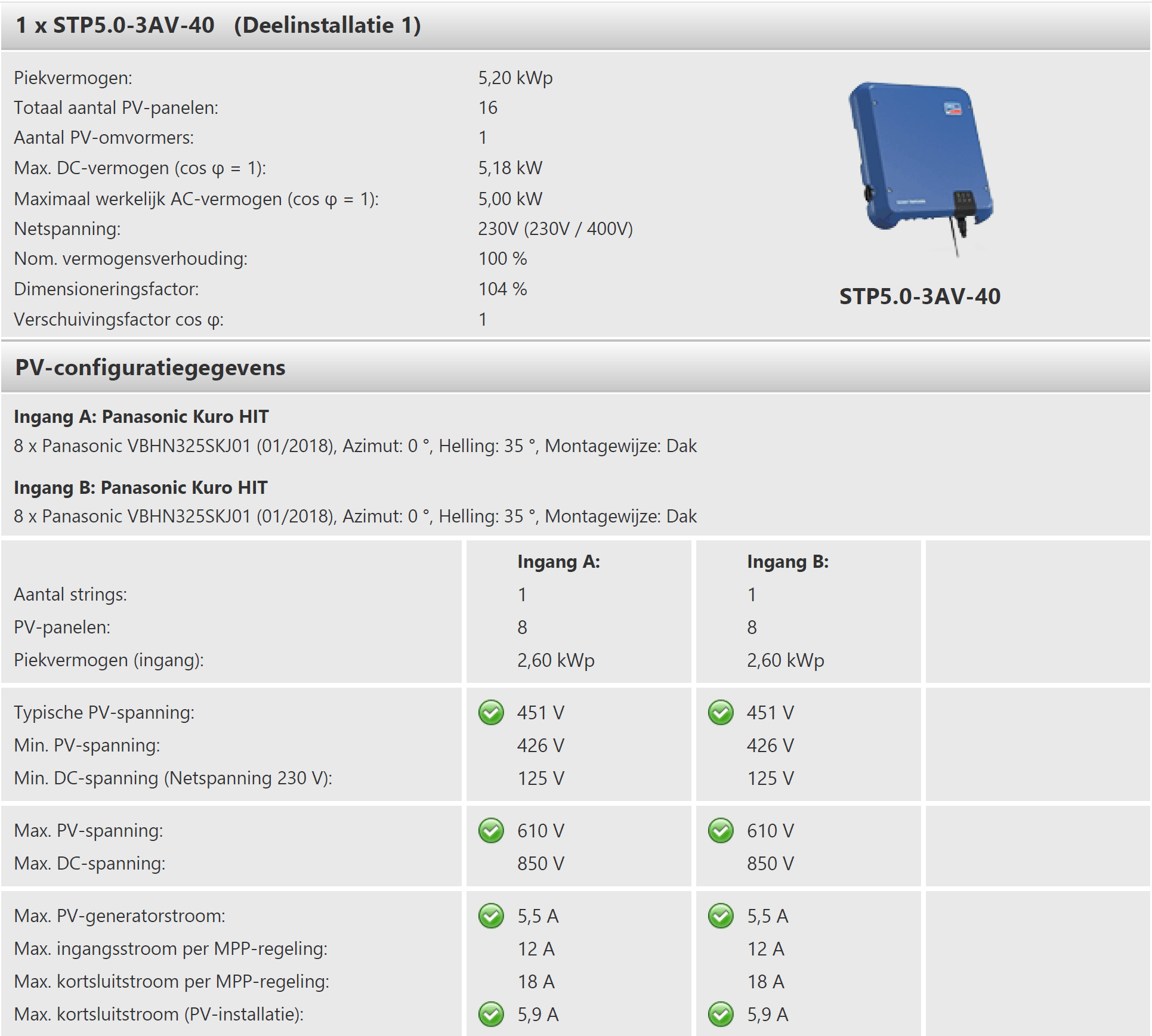Click the Max. DC-spanning 850 V under Ingang A

[541, 863]
